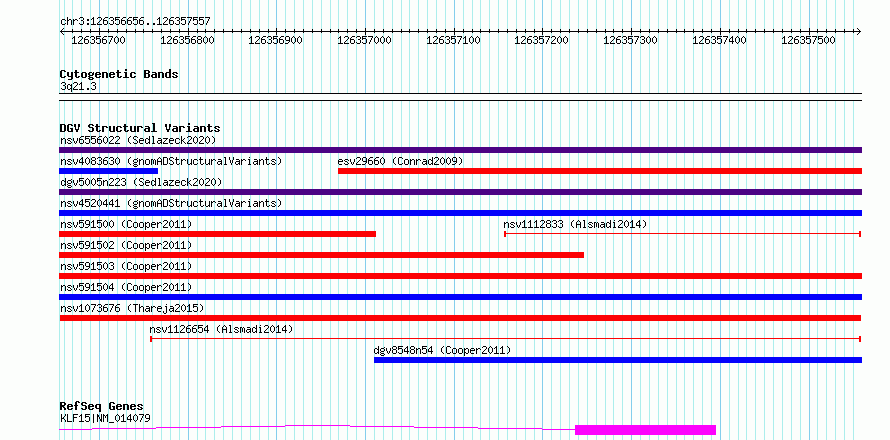The width and height of the screenshot is (890, 440).
Task: Click the left arrow of the ruler
Action: (62, 31)
